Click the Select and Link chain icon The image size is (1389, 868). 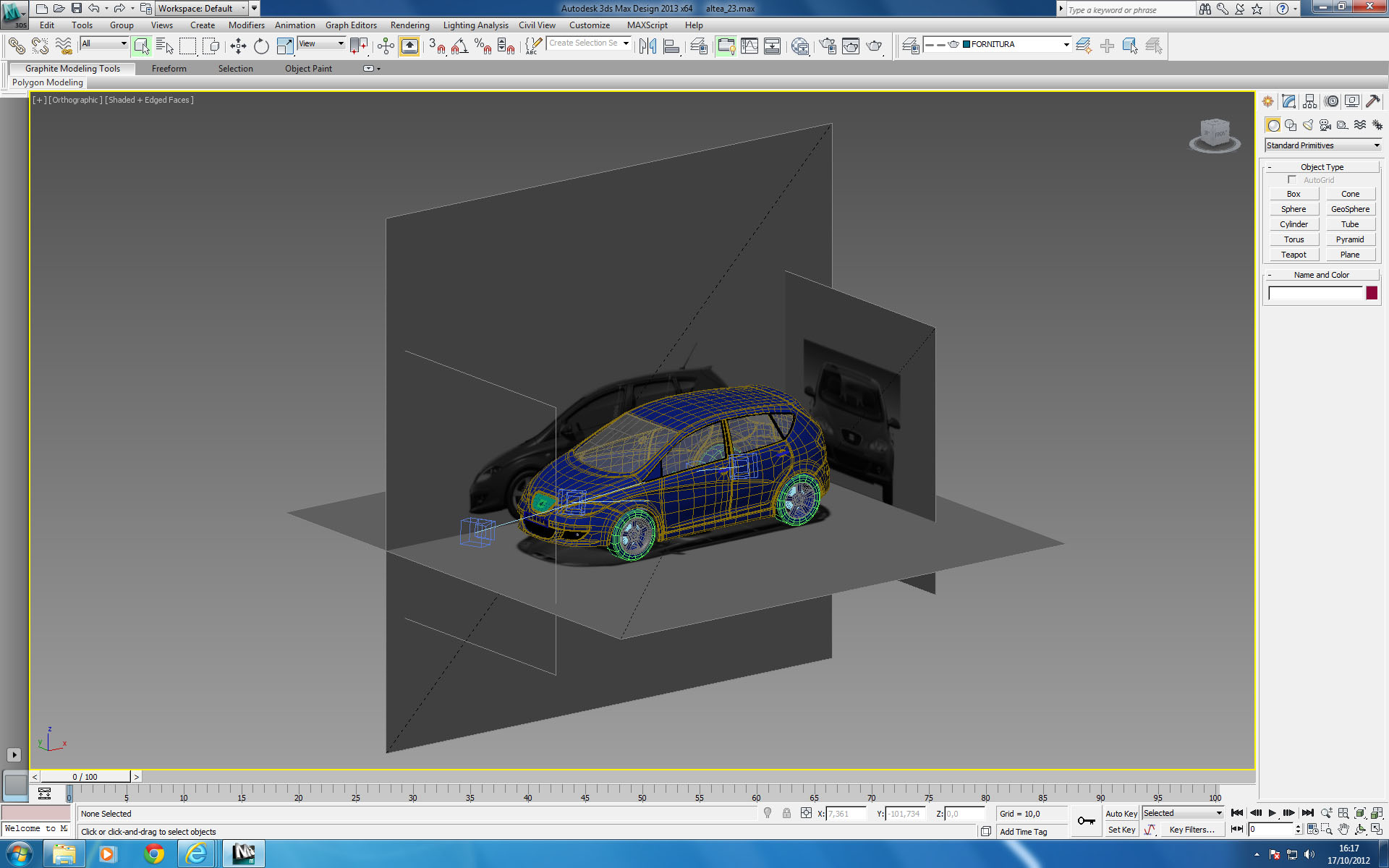(17, 46)
